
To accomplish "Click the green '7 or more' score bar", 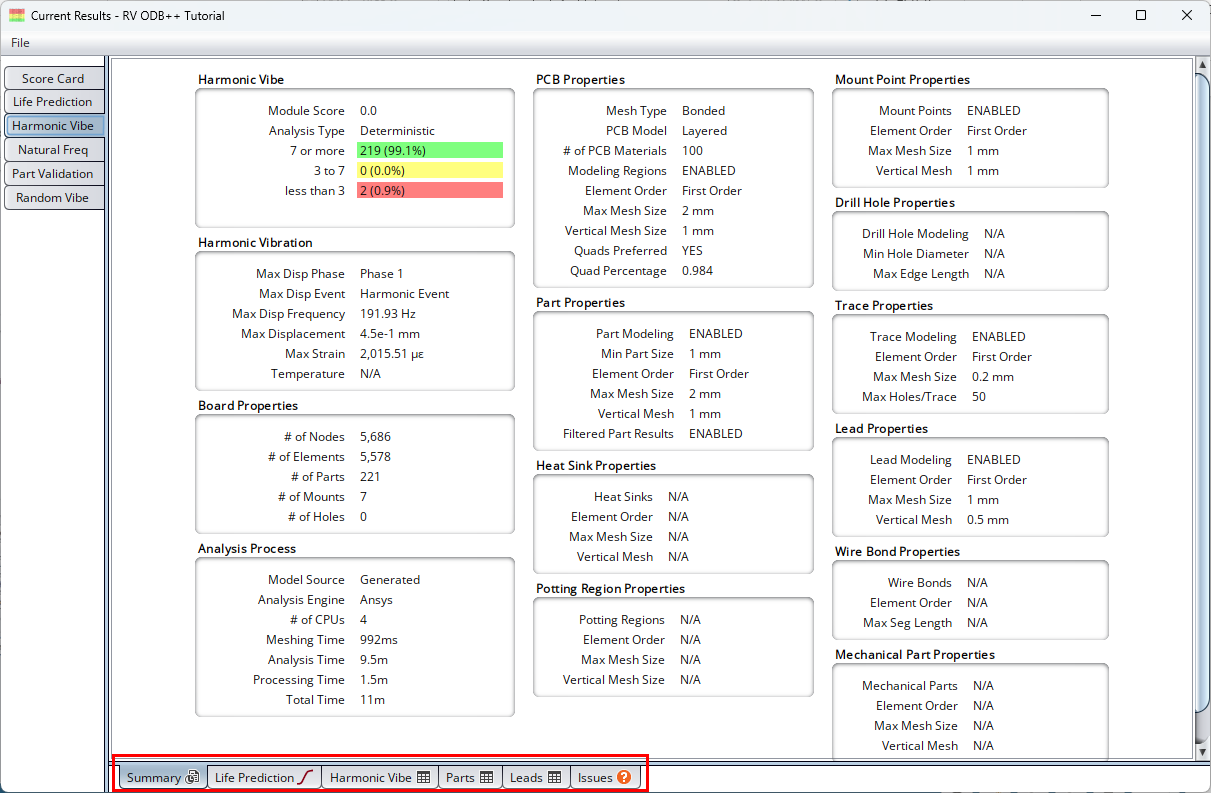I will (x=430, y=151).
